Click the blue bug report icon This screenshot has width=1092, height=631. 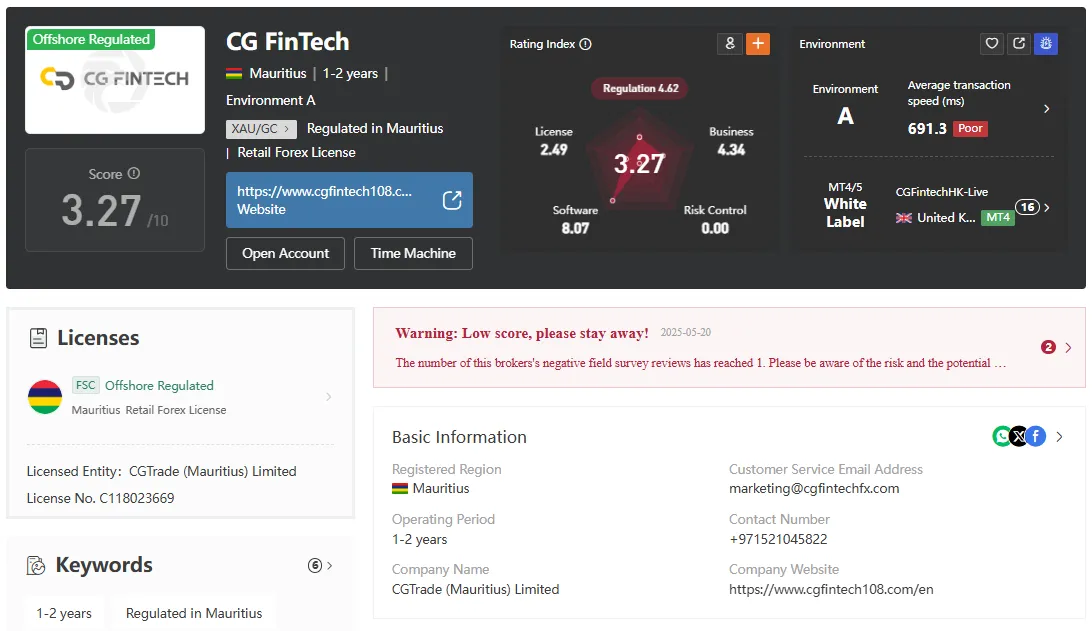[1045, 44]
